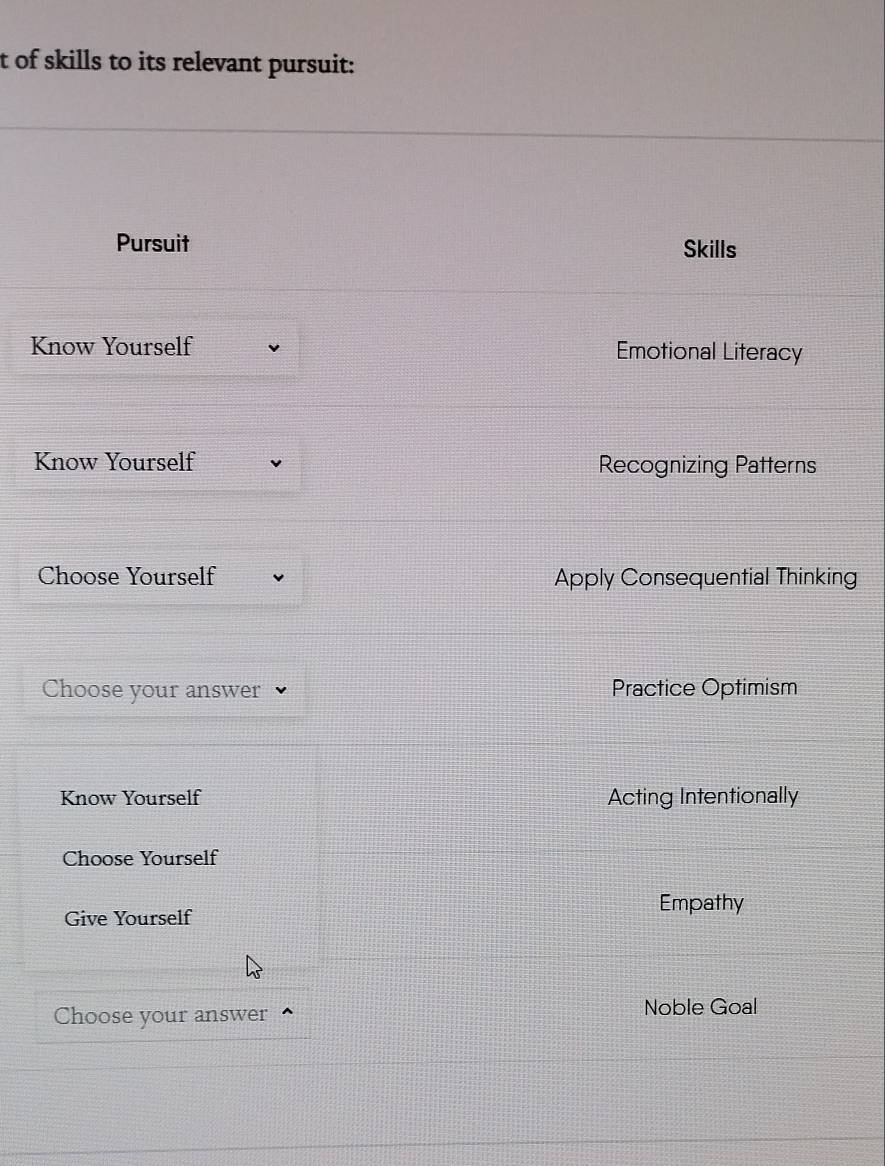Collapse the open dropdown using its up caret

(x=288, y=1012)
